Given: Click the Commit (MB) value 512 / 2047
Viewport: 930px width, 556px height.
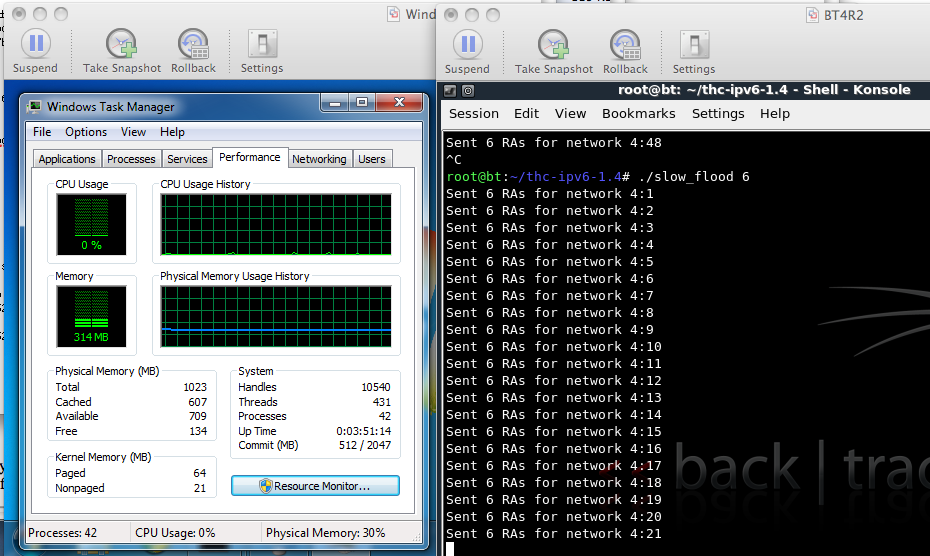Looking at the screenshot, I should click(x=365, y=446).
